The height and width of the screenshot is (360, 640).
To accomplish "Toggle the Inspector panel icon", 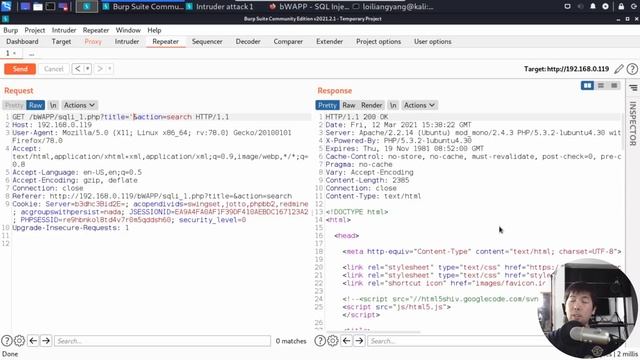I will (x=633, y=88).
